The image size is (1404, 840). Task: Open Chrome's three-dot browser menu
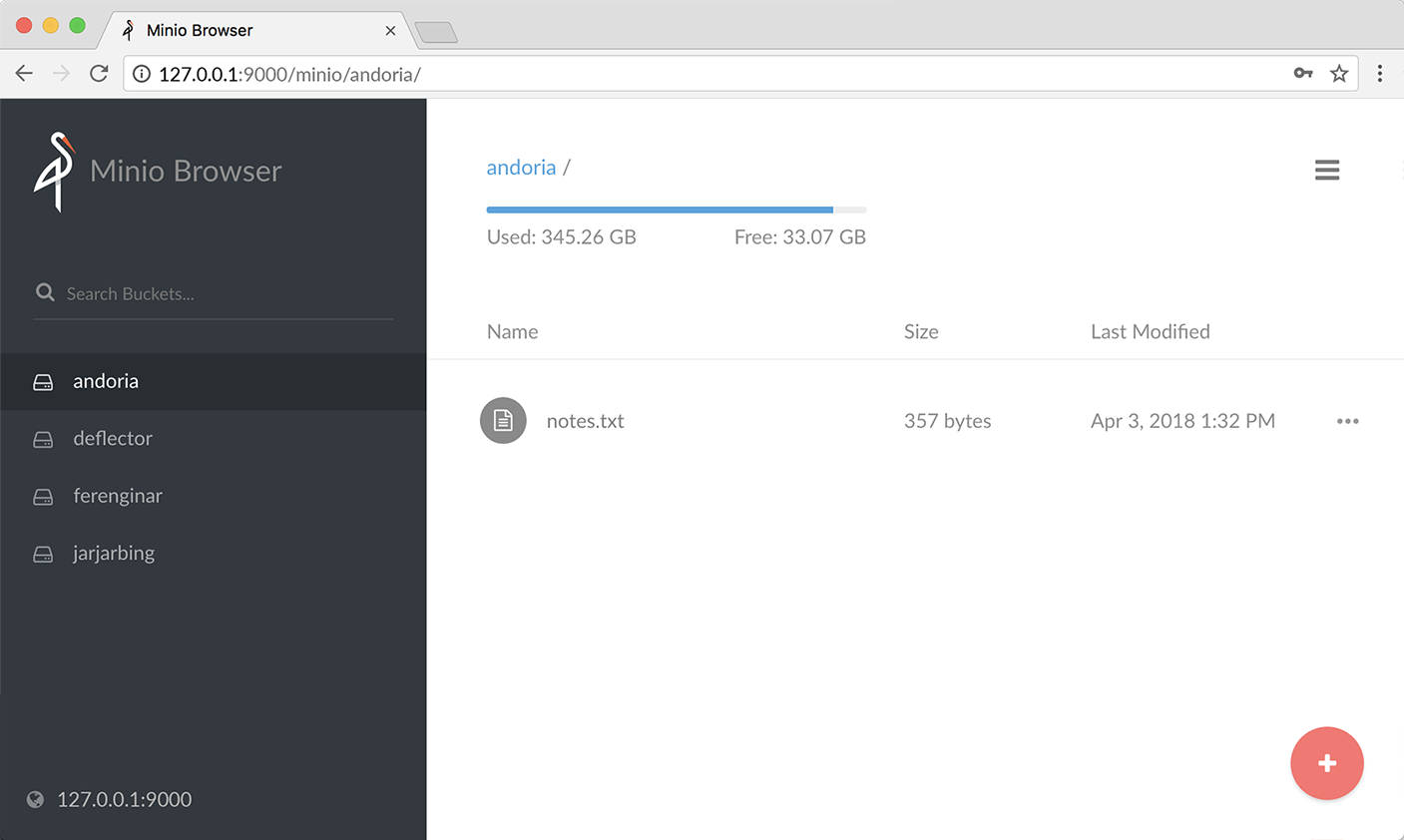[x=1380, y=74]
